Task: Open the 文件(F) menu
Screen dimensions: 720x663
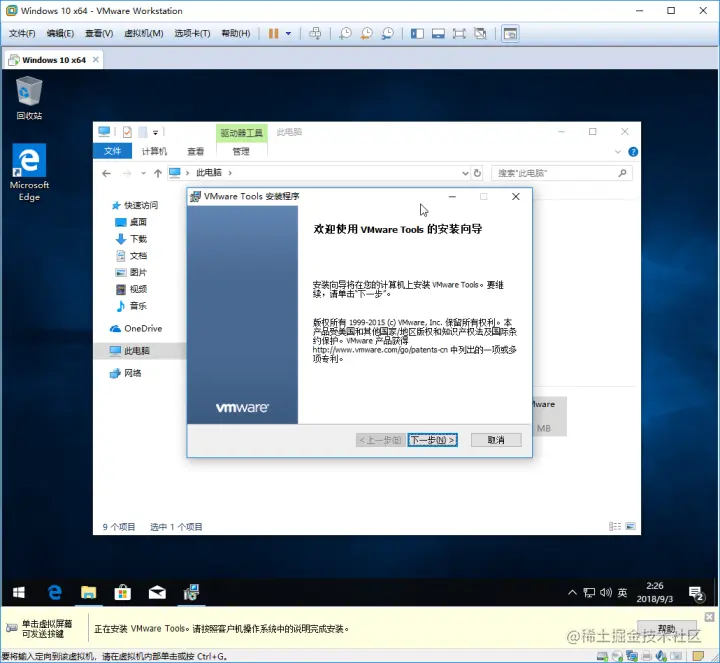Action: pos(22,34)
